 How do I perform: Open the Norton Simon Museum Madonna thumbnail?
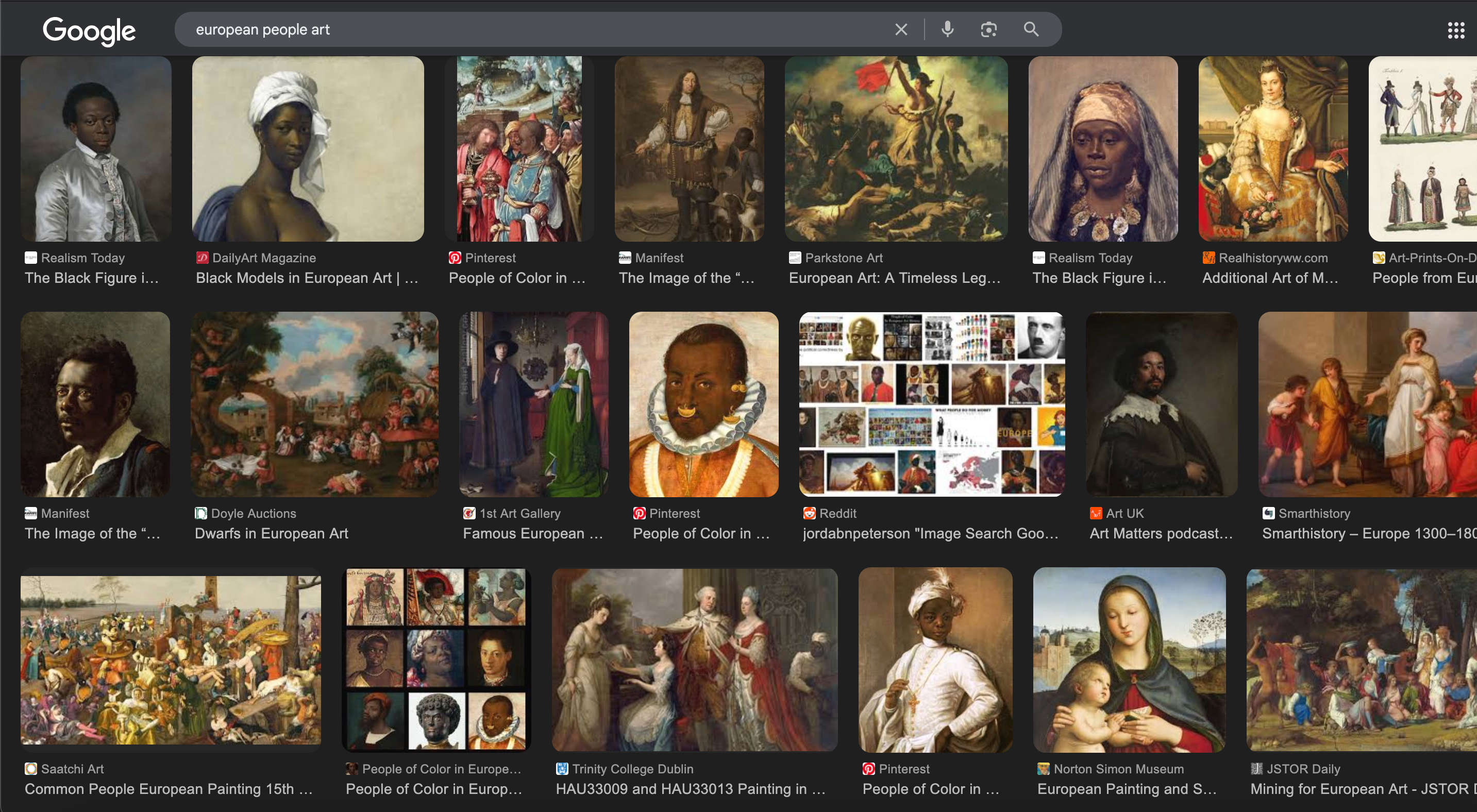[1129, 659]
